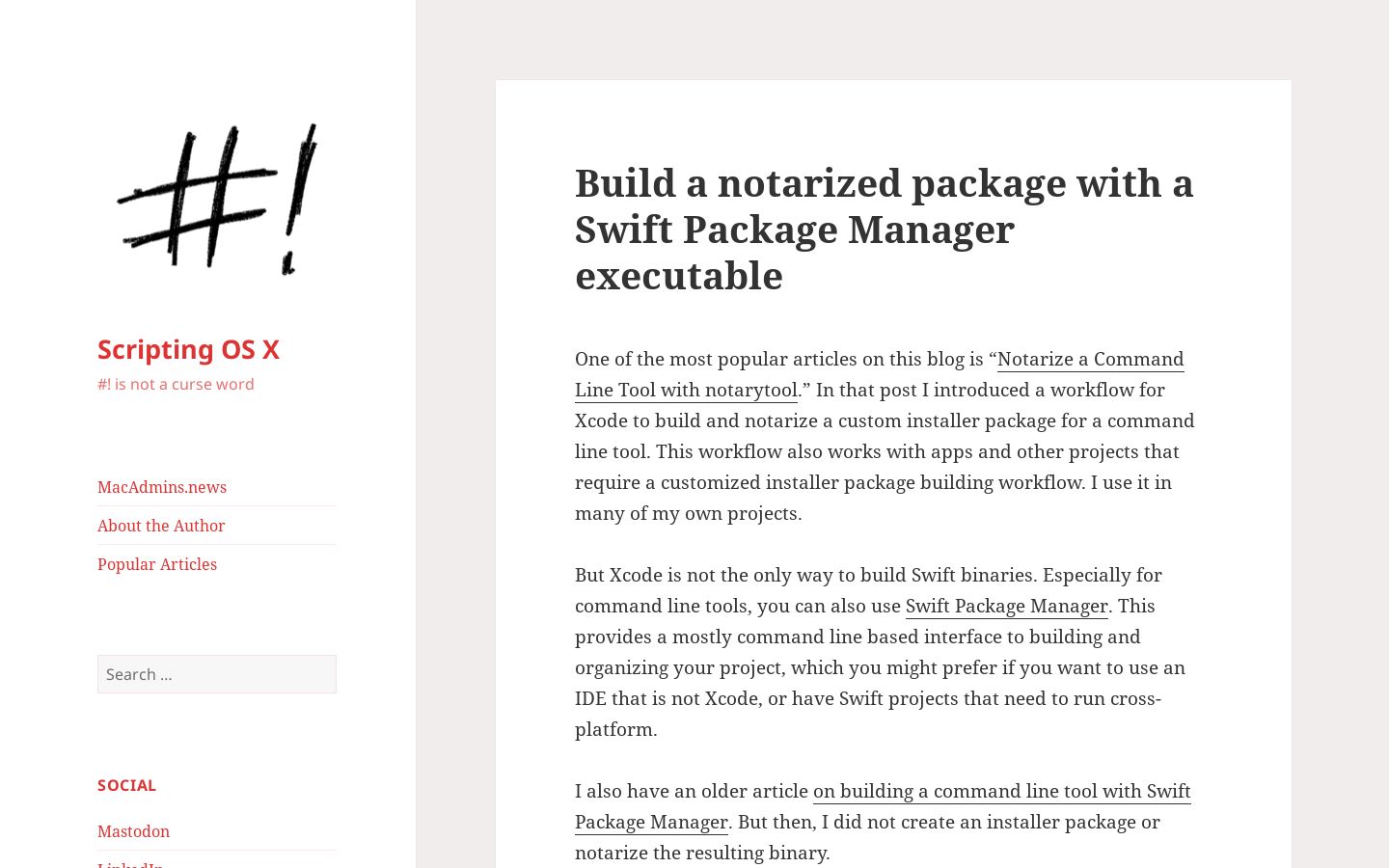1389x868 pixels.
Task: Open About the Author page
Action: coord(161,526)
